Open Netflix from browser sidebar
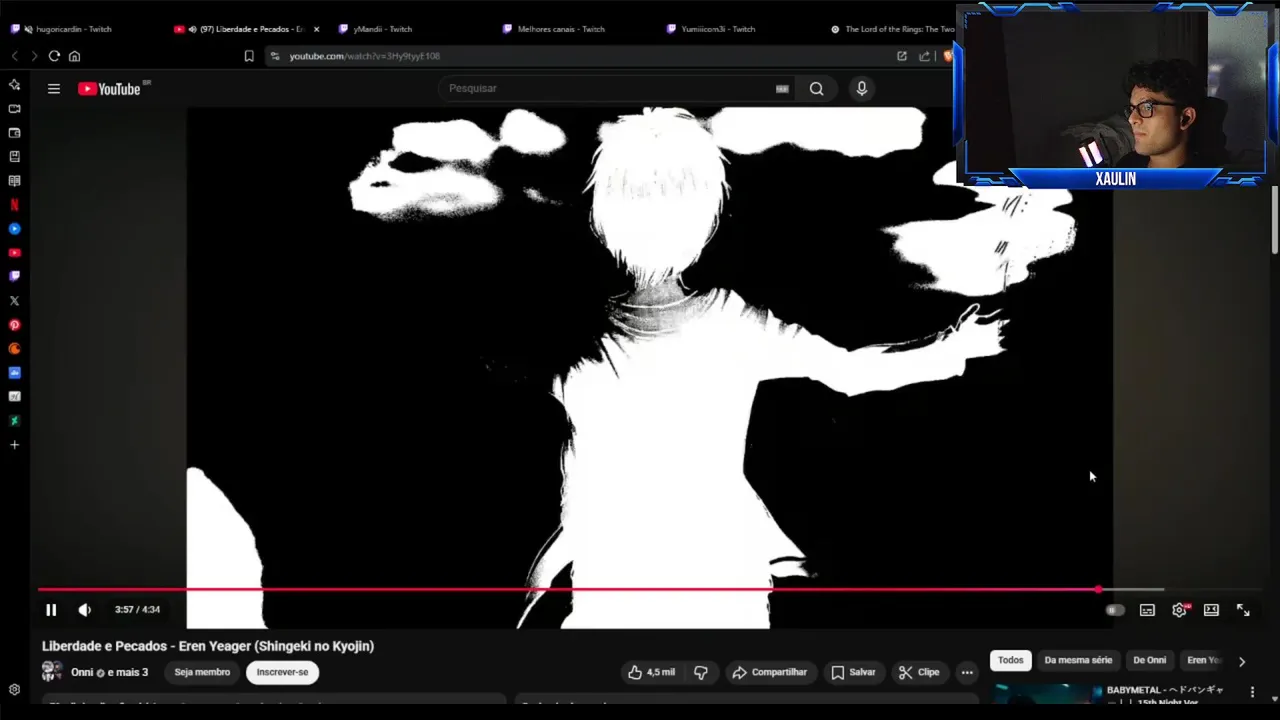Screen dimensions: 1280x720 [14, 205]
